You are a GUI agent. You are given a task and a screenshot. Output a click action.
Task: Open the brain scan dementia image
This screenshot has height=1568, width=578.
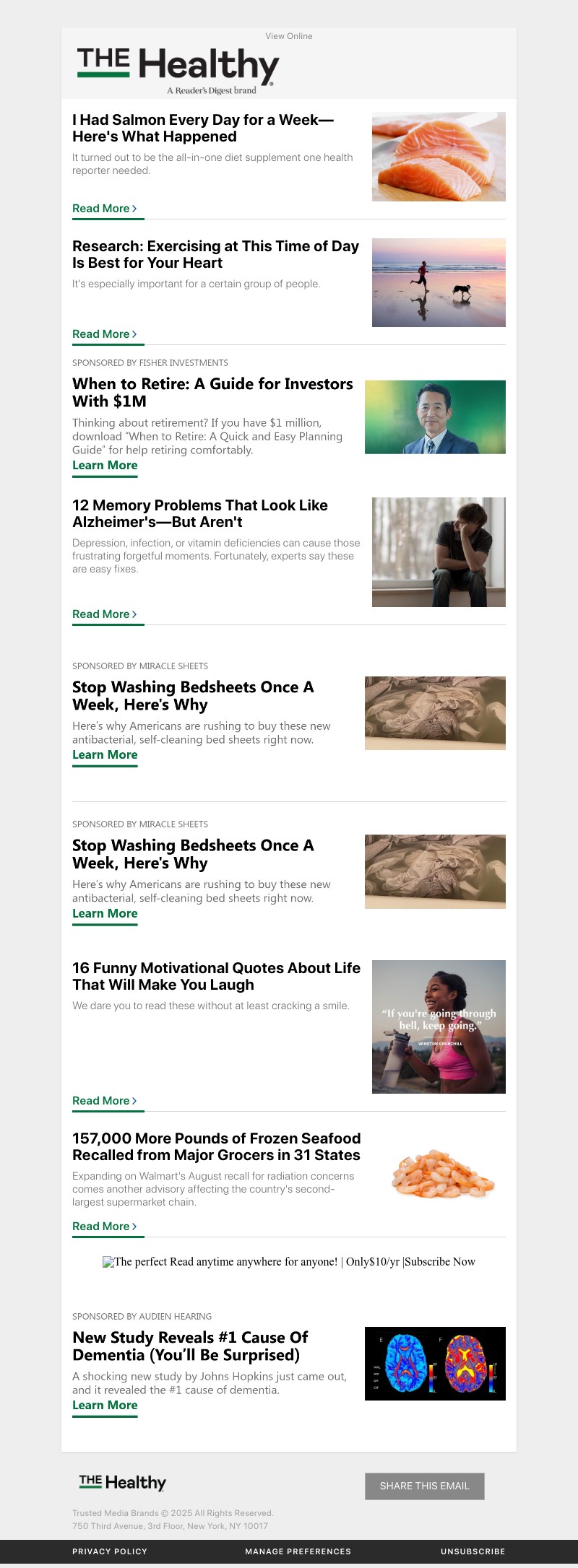pyautogui.click(x=435, y=1364)
